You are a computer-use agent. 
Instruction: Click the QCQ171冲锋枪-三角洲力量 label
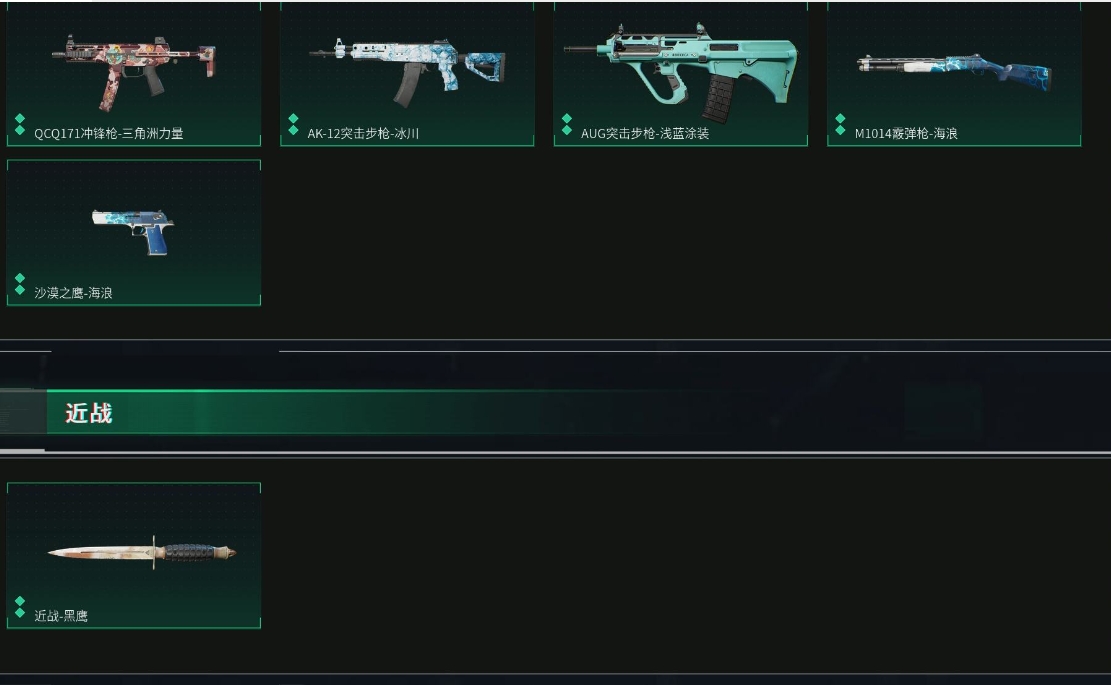pos(109,133)
